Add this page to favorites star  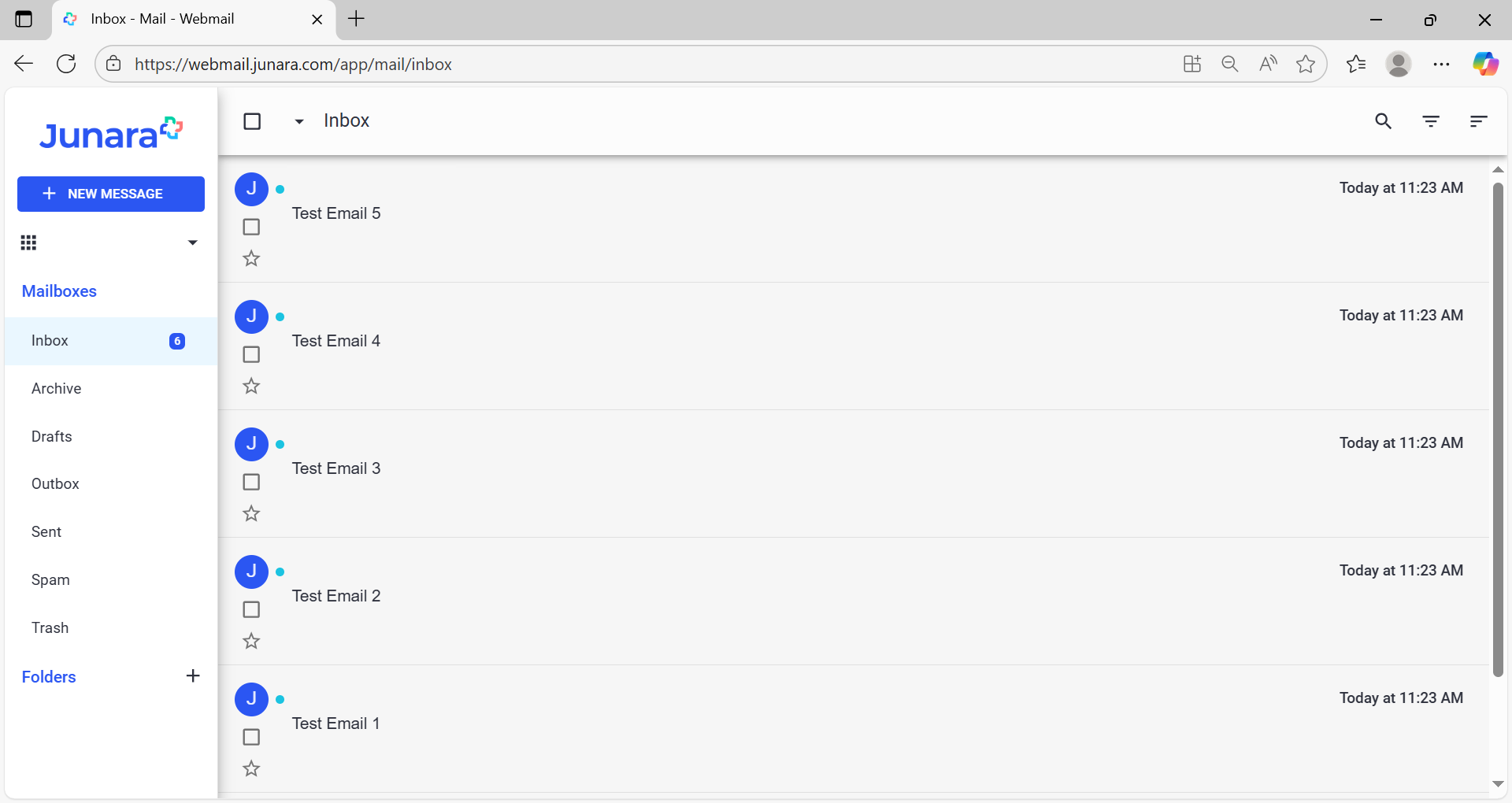click(x=1306, y=64)
